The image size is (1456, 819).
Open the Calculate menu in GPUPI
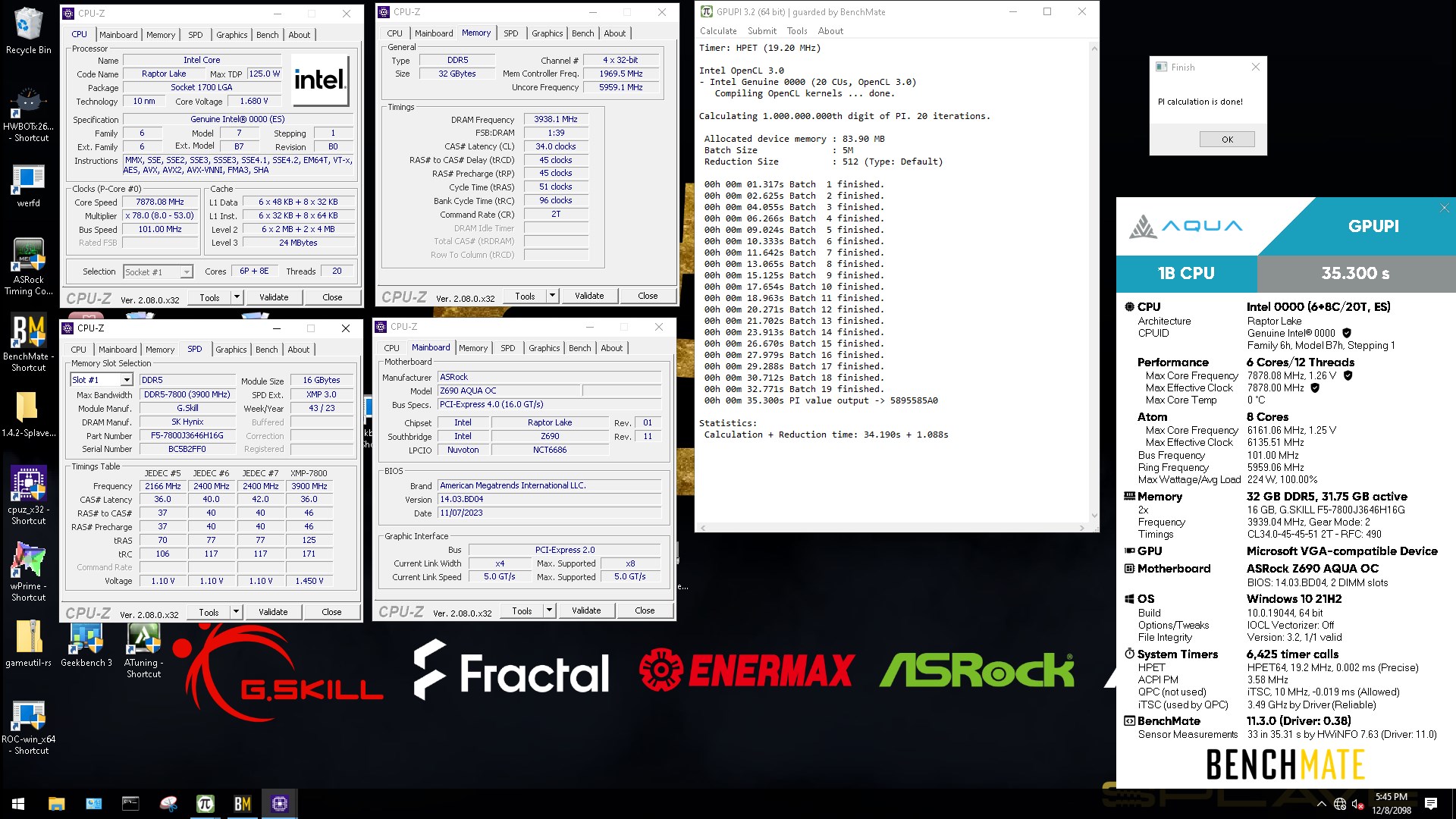717,31
